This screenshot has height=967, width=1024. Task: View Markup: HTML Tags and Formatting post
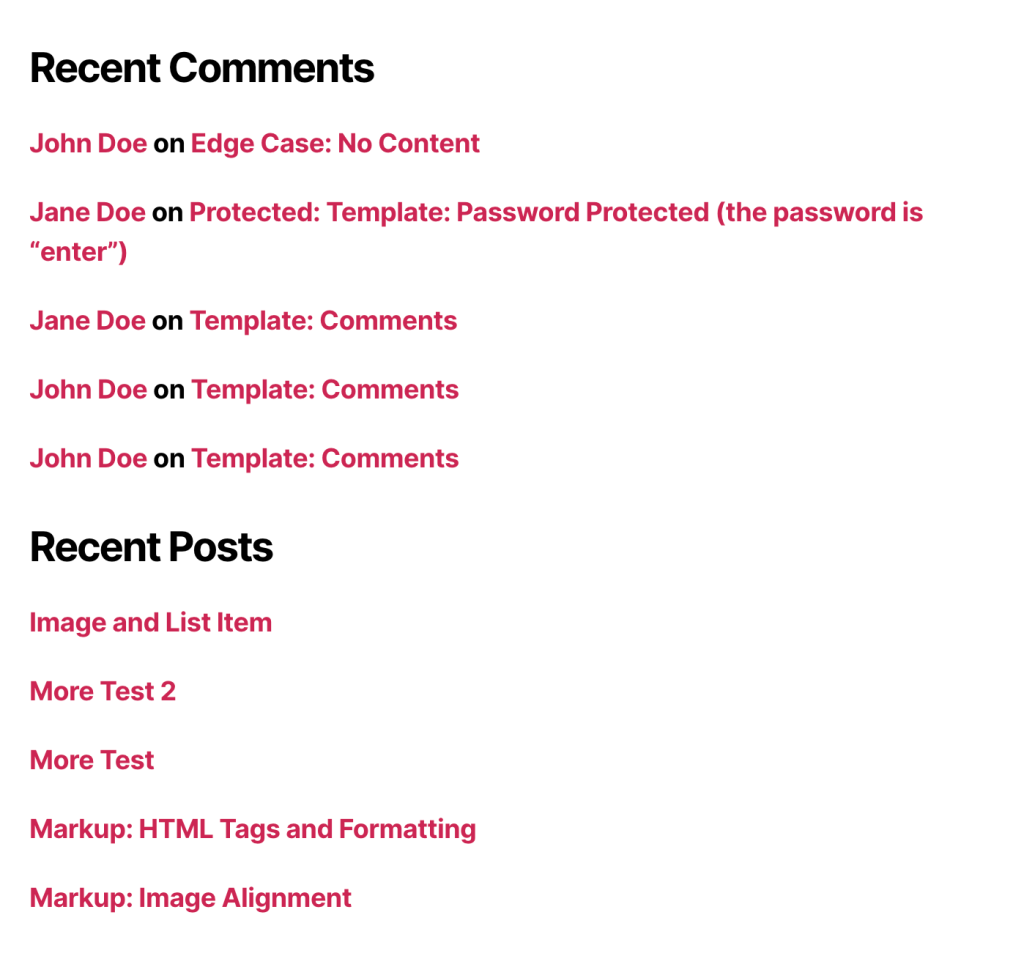(253, 830)
